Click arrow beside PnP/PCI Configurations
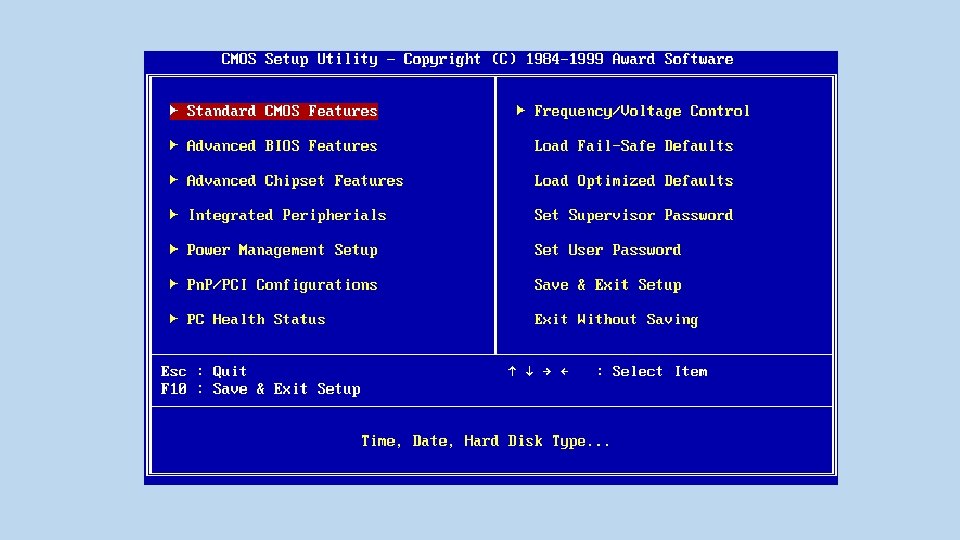The image size is (960, 540). (x=174, y=284)
